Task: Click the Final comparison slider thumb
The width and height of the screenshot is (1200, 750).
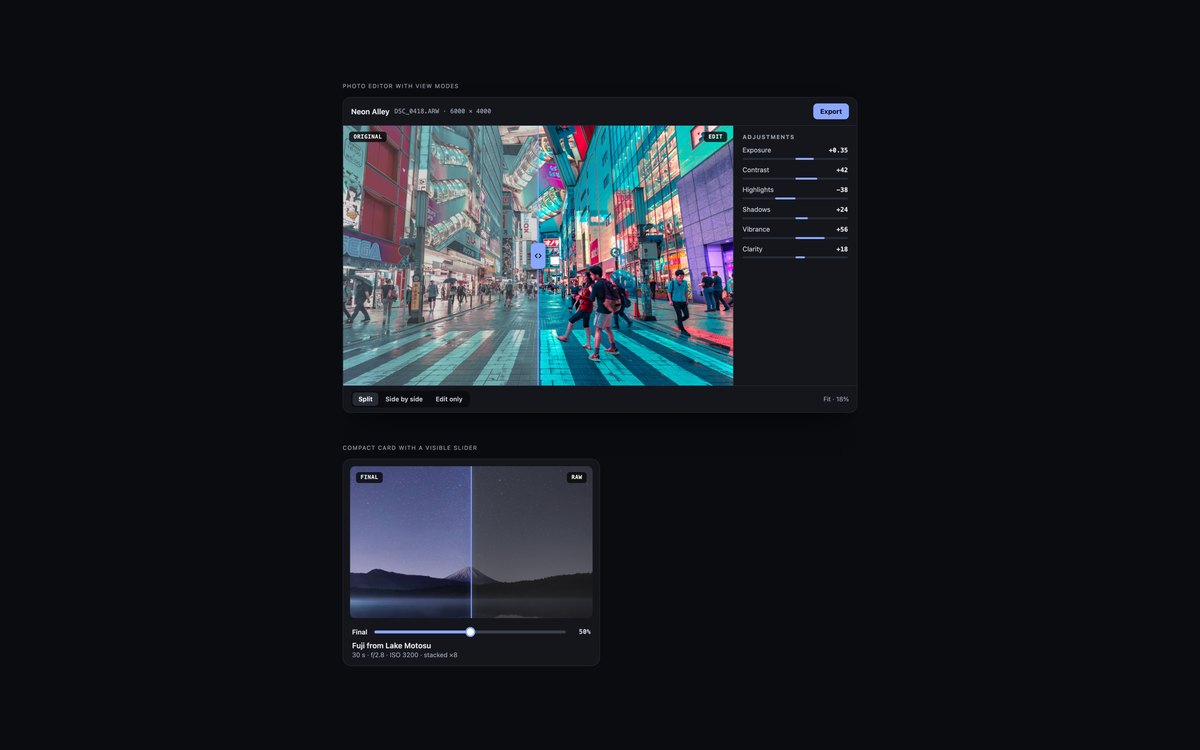Action: pyautogui.click(x=470, y=632)
